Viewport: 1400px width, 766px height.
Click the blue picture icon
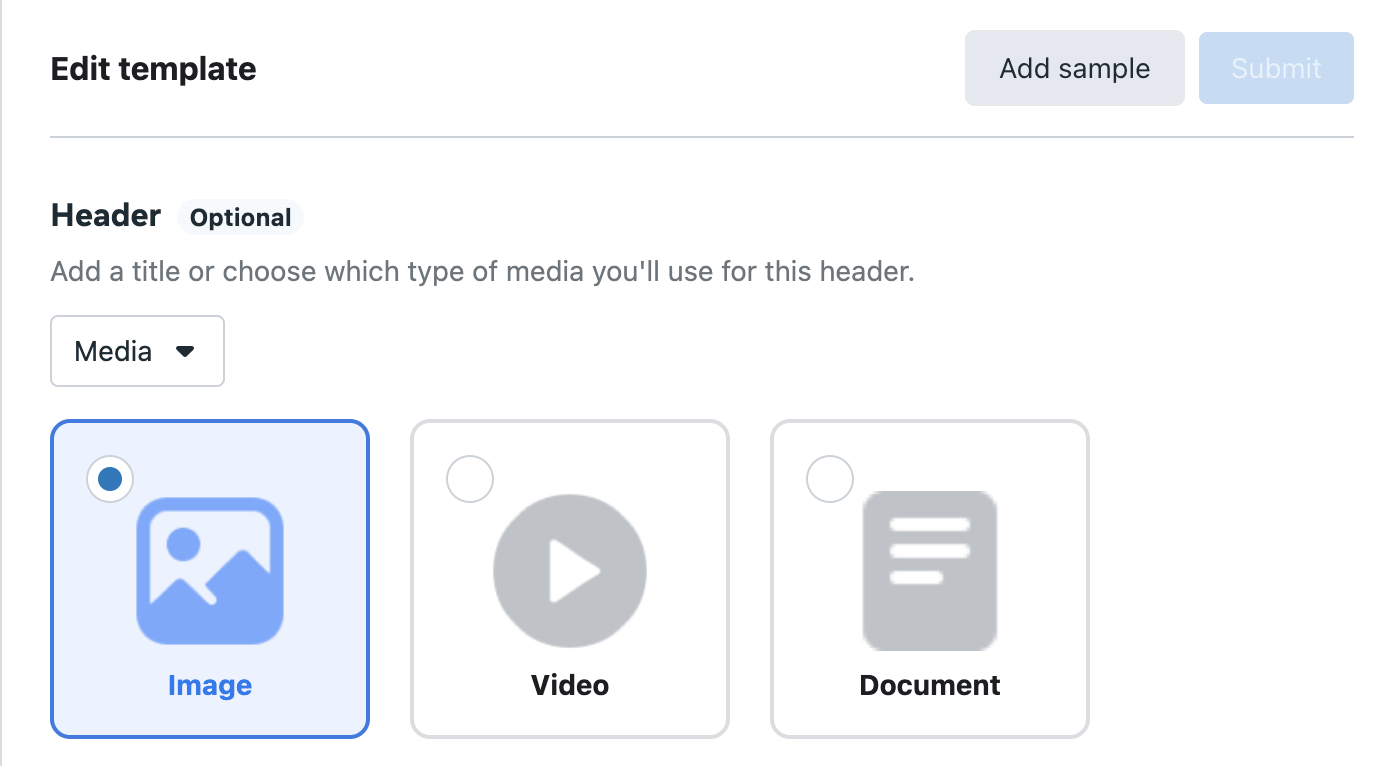pos(210,571)
